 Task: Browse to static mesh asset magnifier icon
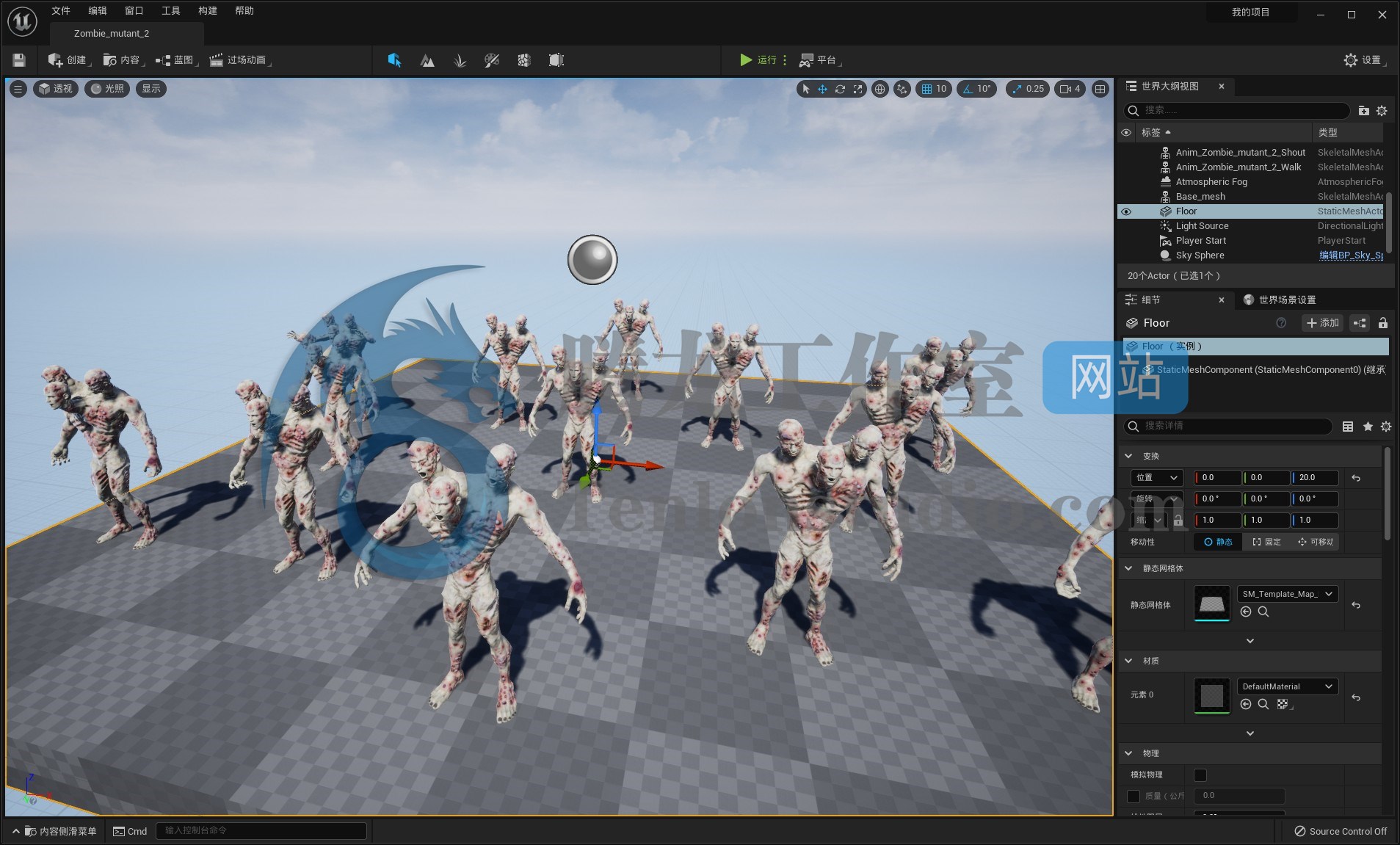click(x=1263, y=612)
